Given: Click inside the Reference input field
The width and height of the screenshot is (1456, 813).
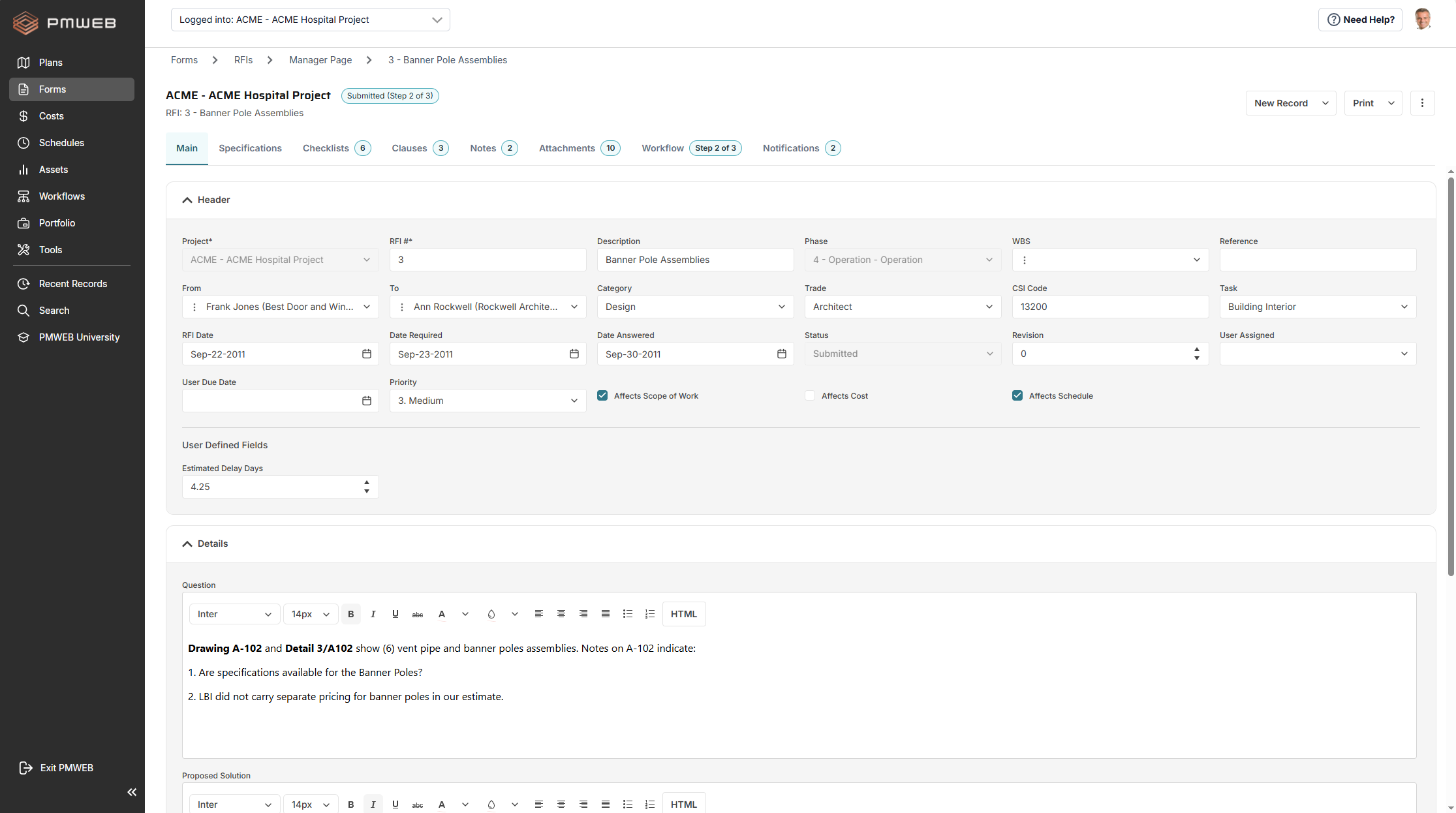Looking at the screenshot, I should click(1317, 260).
